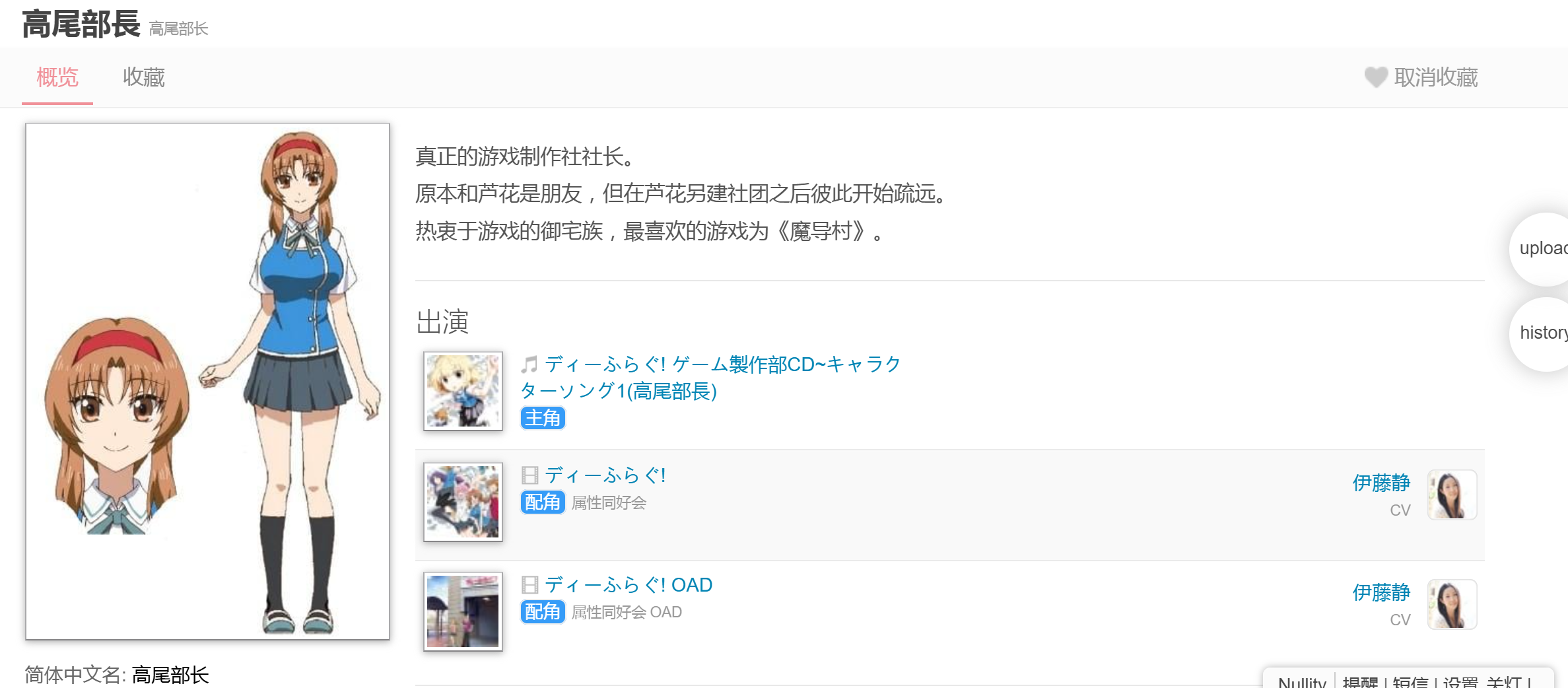
Task: Click the film icon beside ディーふらぐ! OAD
Action: (x=529, y=585)
